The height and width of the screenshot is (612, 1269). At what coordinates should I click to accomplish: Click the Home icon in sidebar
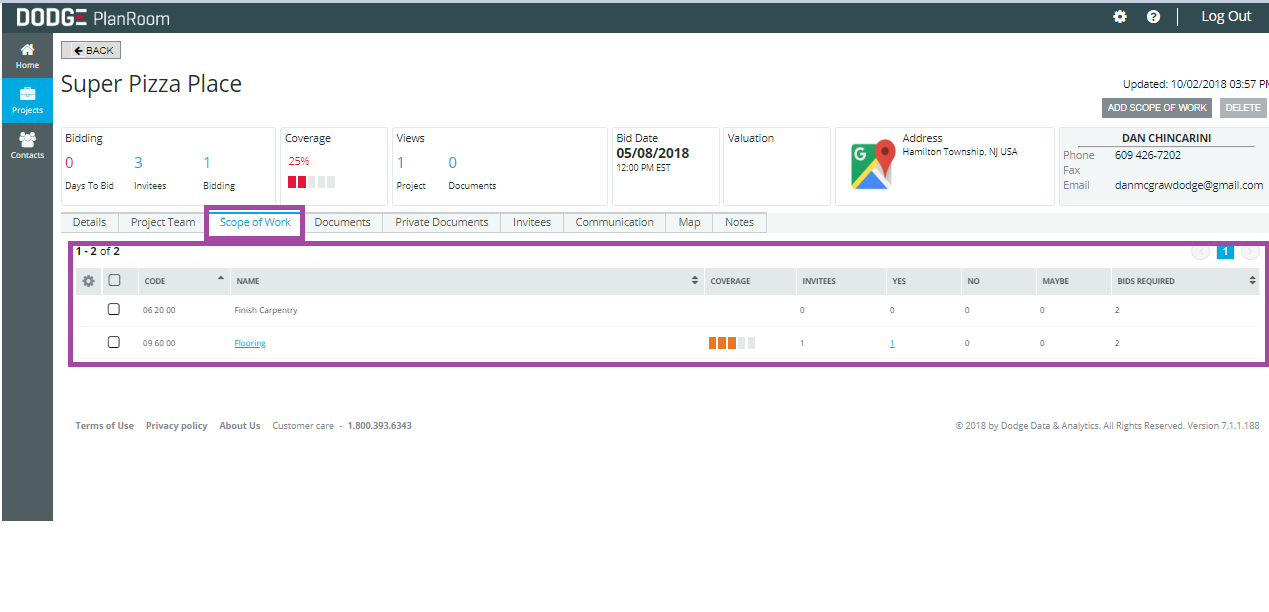[27, 55]
